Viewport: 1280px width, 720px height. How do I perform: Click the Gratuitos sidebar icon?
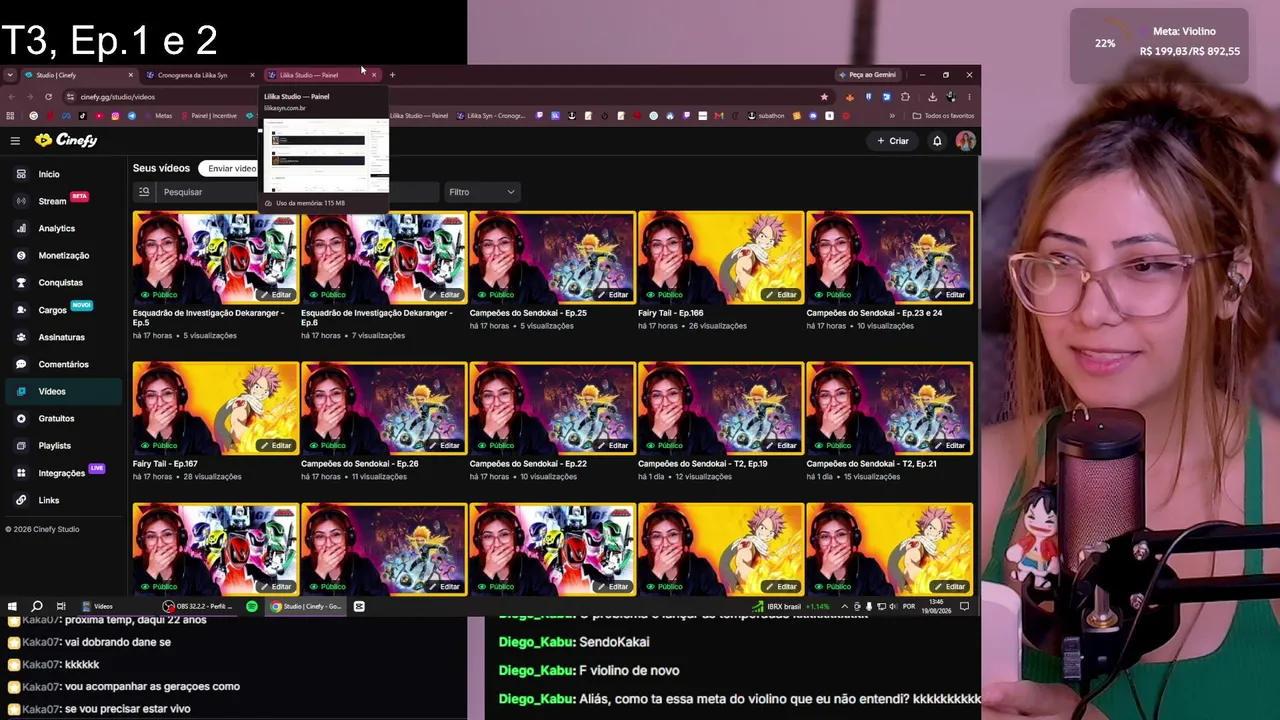tap(21, 418)
